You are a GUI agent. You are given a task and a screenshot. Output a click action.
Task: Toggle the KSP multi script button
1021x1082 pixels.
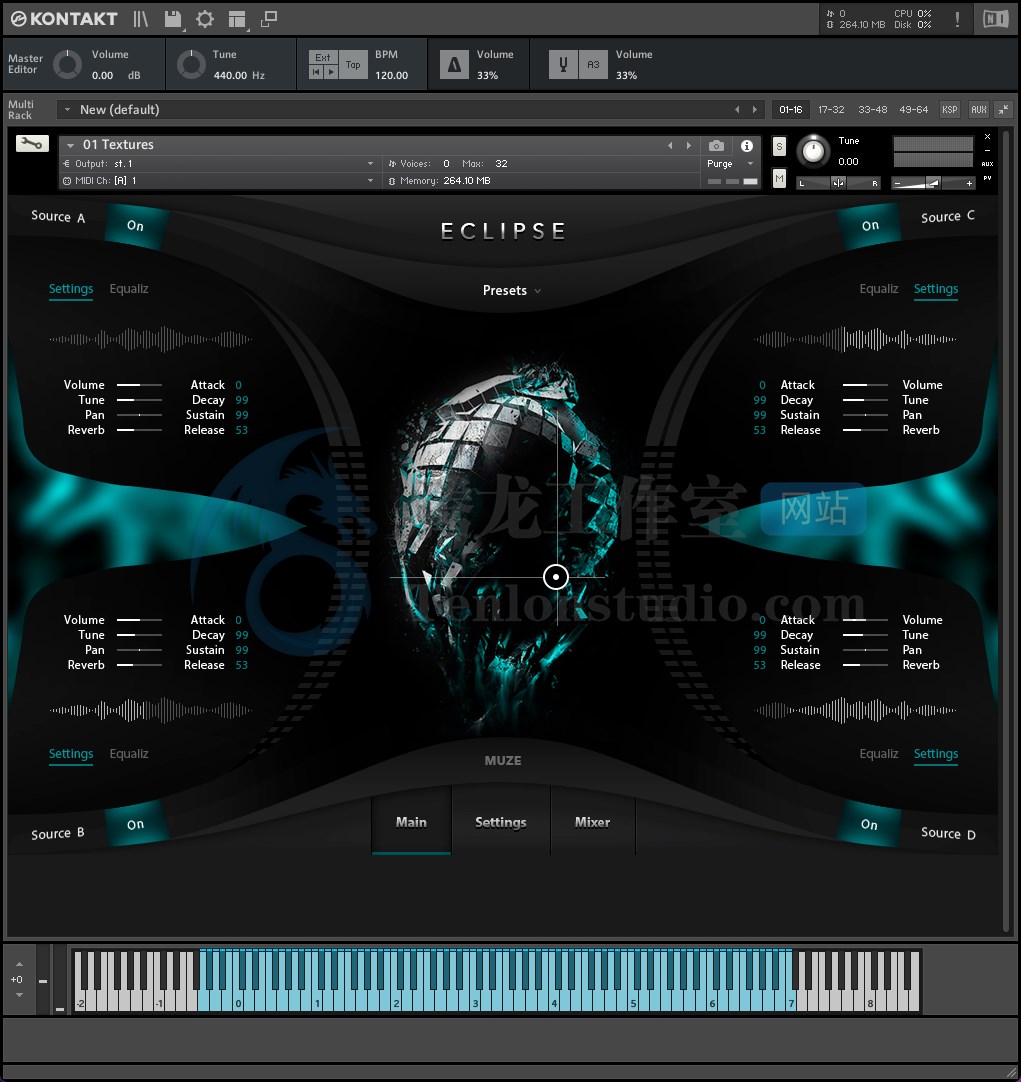click(x=950, y=109)
